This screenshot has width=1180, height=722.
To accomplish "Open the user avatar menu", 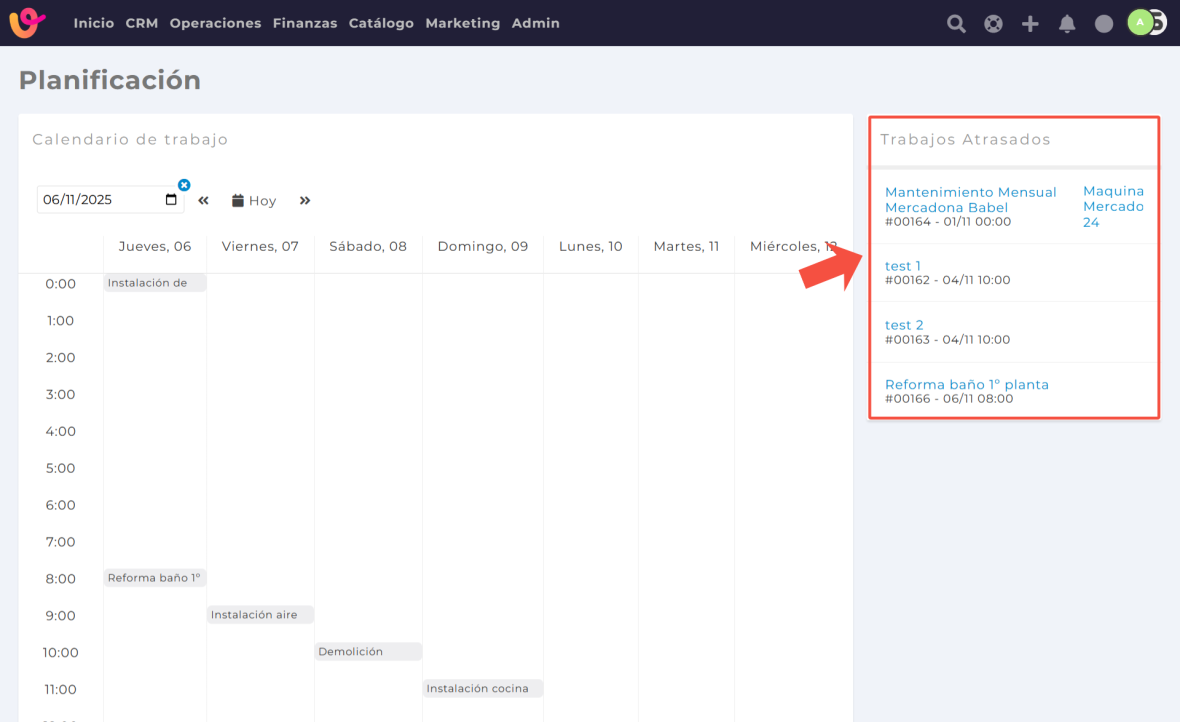I will point(1142,22).
